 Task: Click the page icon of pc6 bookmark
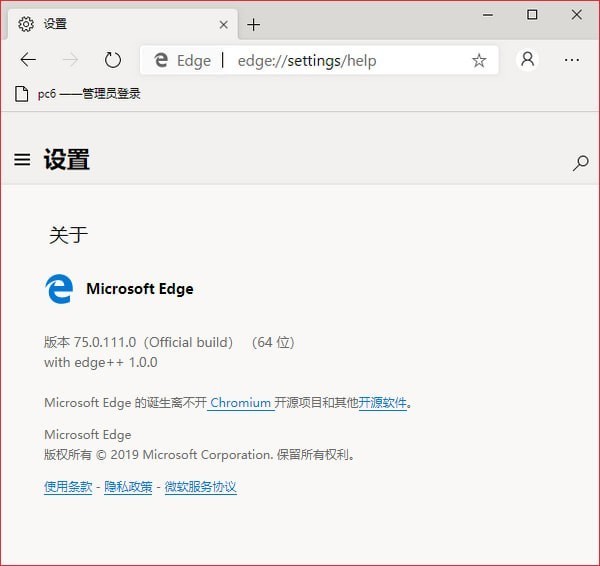point(21,94)
